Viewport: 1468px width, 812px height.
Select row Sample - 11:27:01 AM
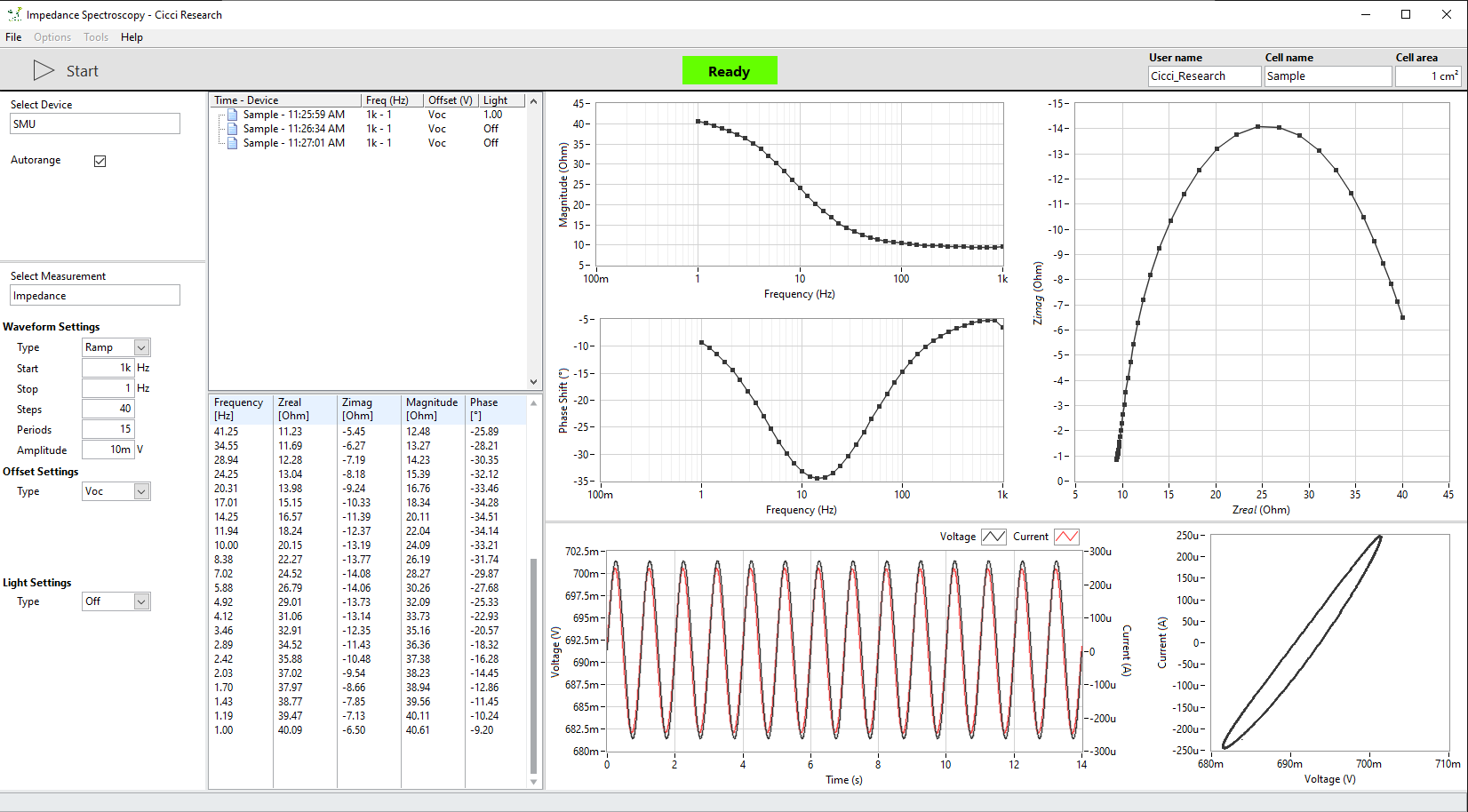point(368,143)
